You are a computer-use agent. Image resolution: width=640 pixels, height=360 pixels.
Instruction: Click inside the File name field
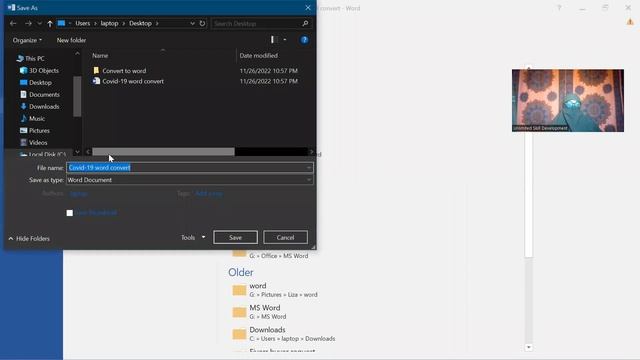186,168
